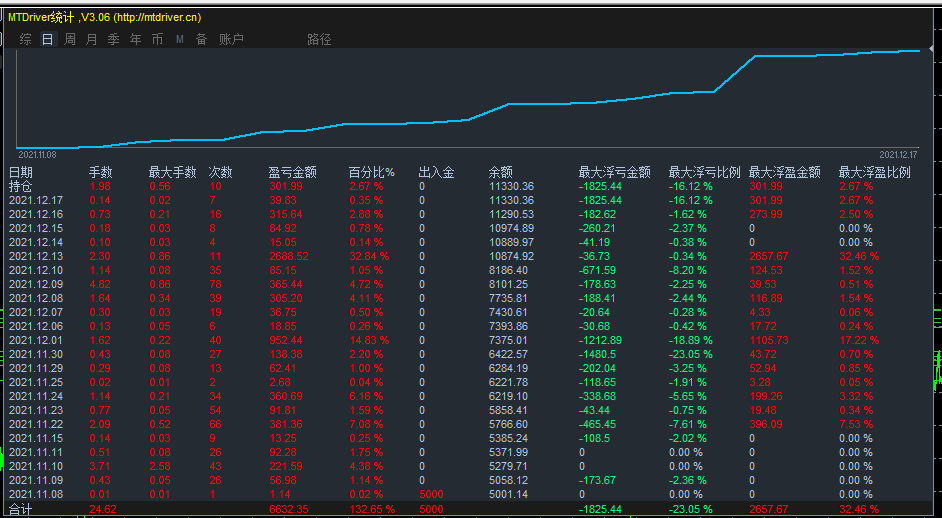Open the 币 currency tab
Viewport: 942px width, 518px height.
[157, 40]
